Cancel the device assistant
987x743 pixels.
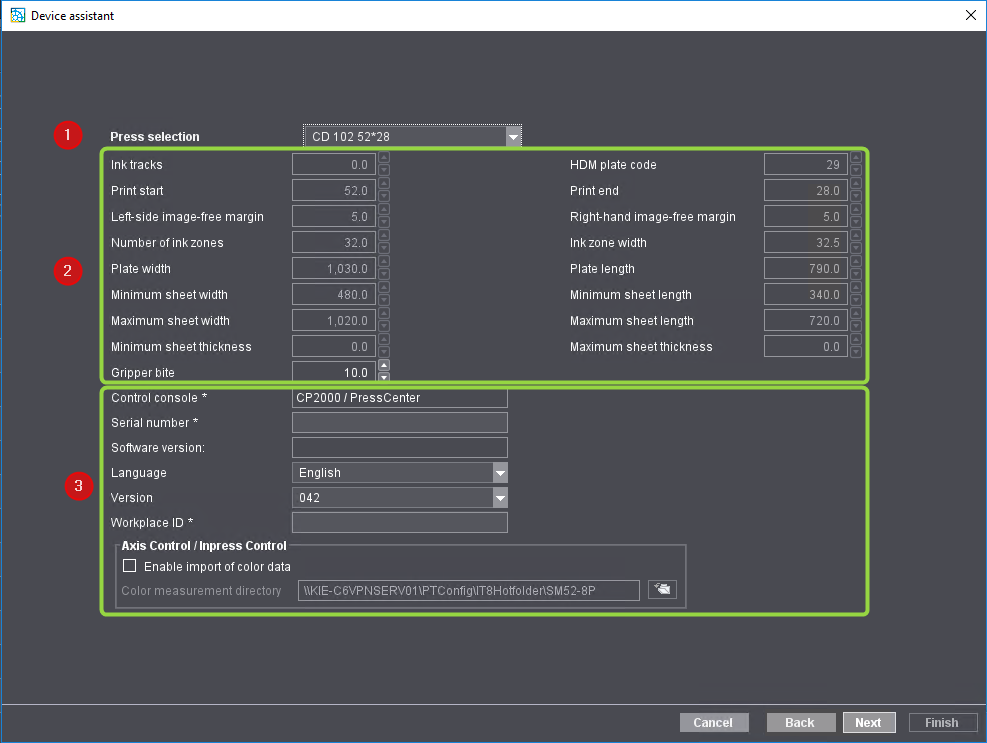pyautogui.click(x=713, y=722)
